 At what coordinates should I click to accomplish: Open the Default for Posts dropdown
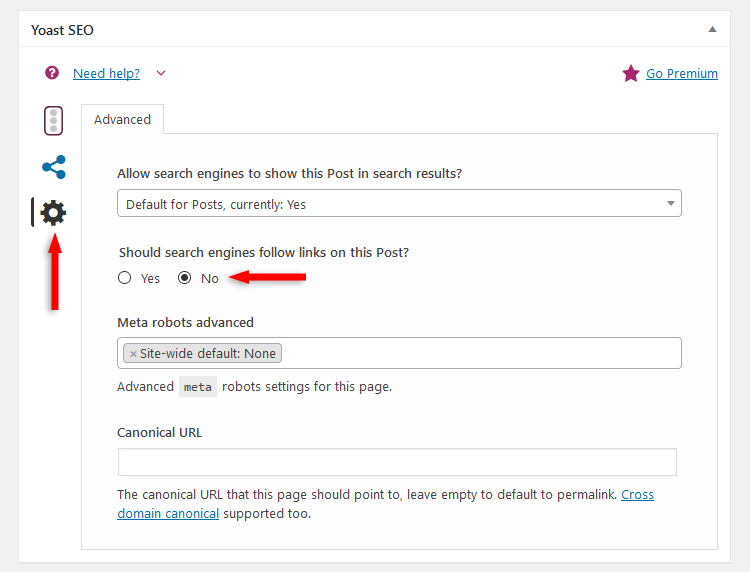click(399, 203)
